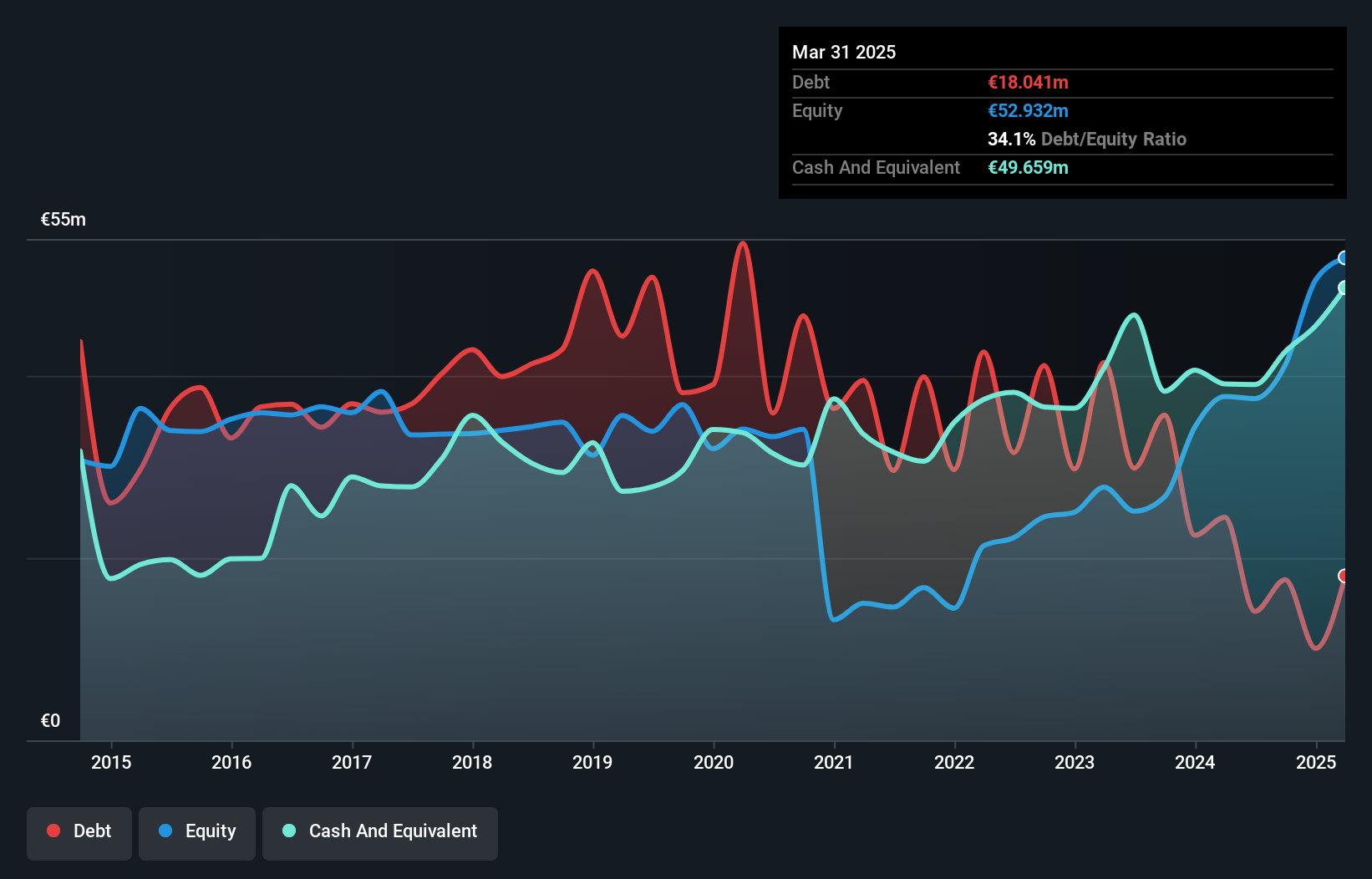Click the 2019 x-axis label

[x=592, y=762]
